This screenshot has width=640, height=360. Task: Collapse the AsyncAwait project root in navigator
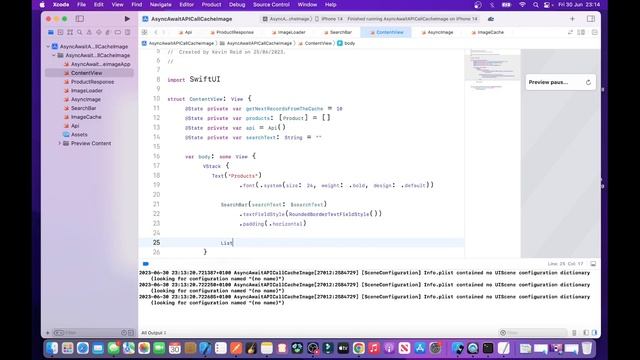[x=48, y=47]
